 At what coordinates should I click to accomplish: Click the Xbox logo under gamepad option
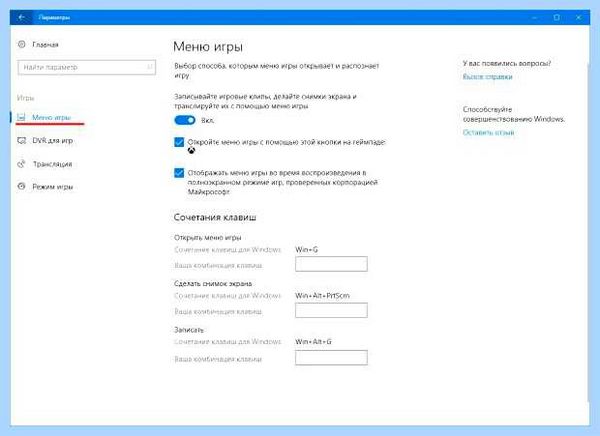point(191,150)
